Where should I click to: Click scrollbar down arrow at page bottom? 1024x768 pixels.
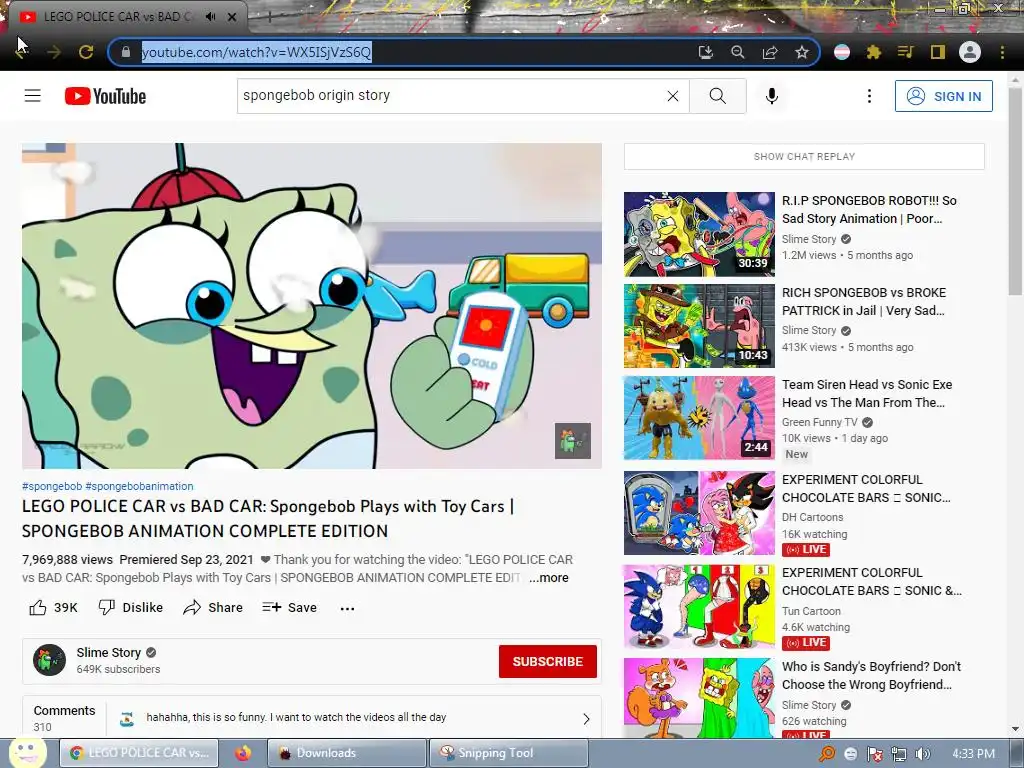[1015, 729]
